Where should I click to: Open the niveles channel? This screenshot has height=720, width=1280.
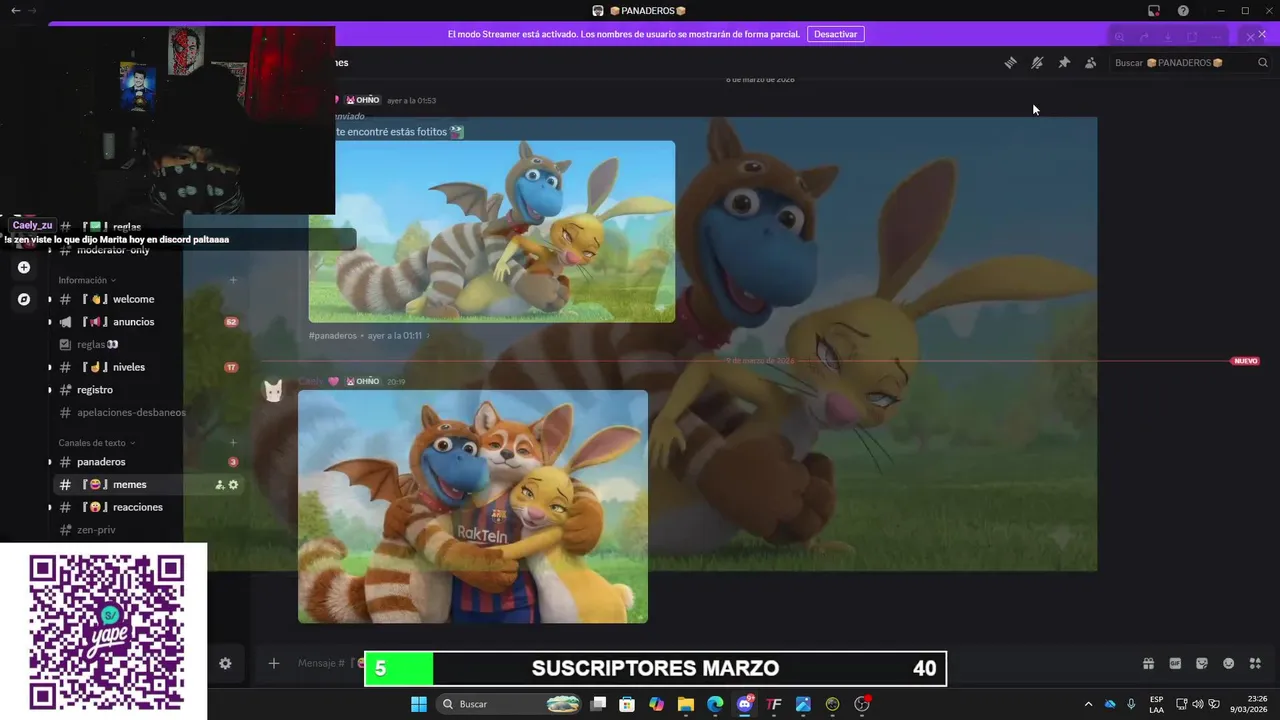[x=148, y=367]
